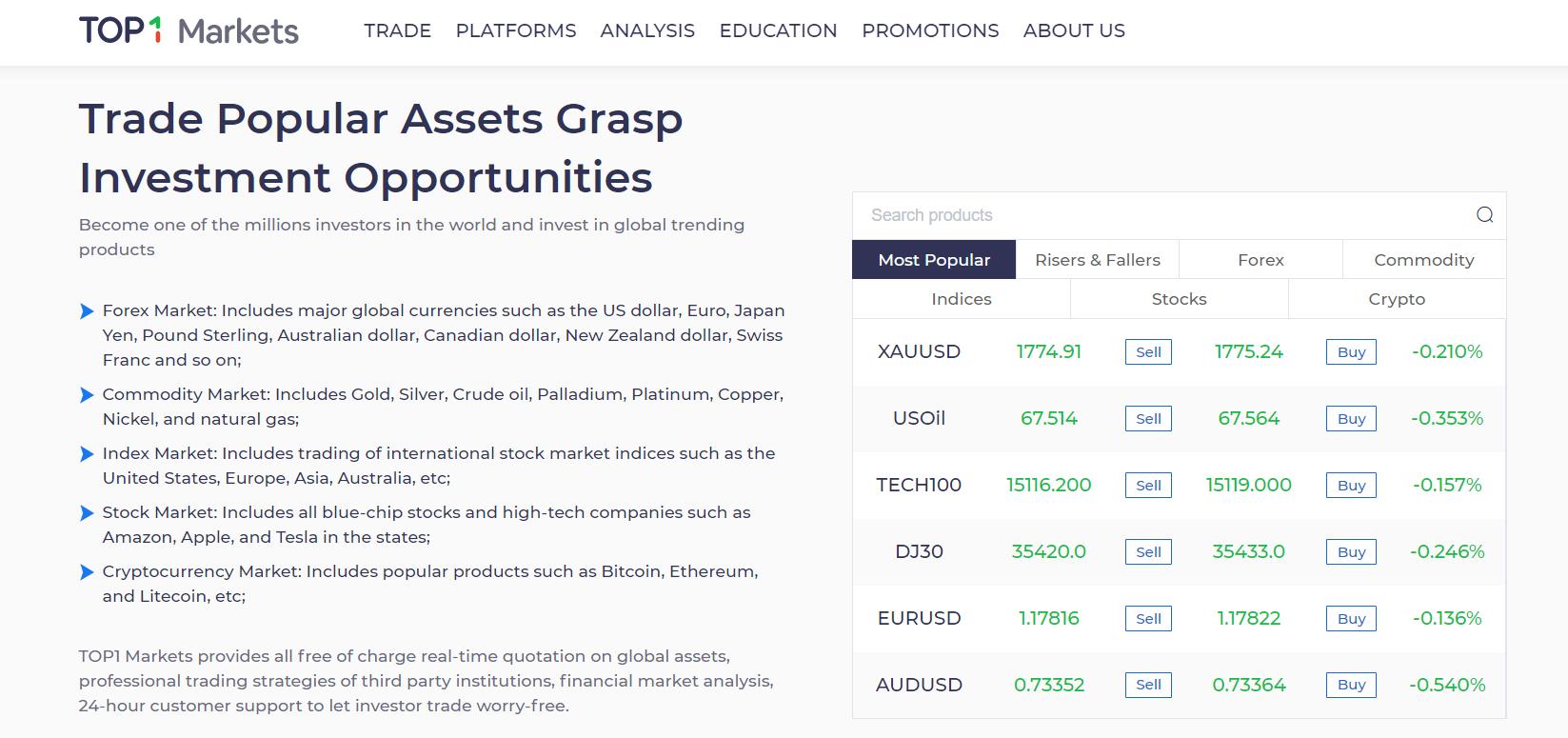Click the search magnifier icon
This screenshot has width=1568, height=738.
point(1484,215)
